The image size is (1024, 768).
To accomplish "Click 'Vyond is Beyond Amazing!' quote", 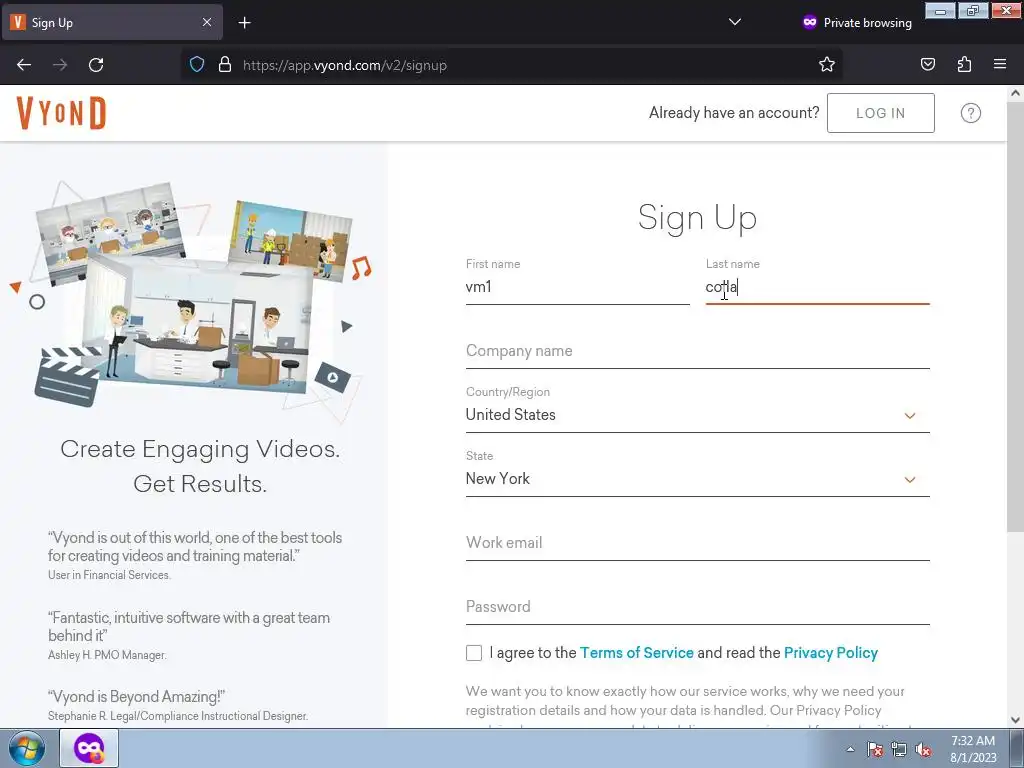I will coord(136,697).
